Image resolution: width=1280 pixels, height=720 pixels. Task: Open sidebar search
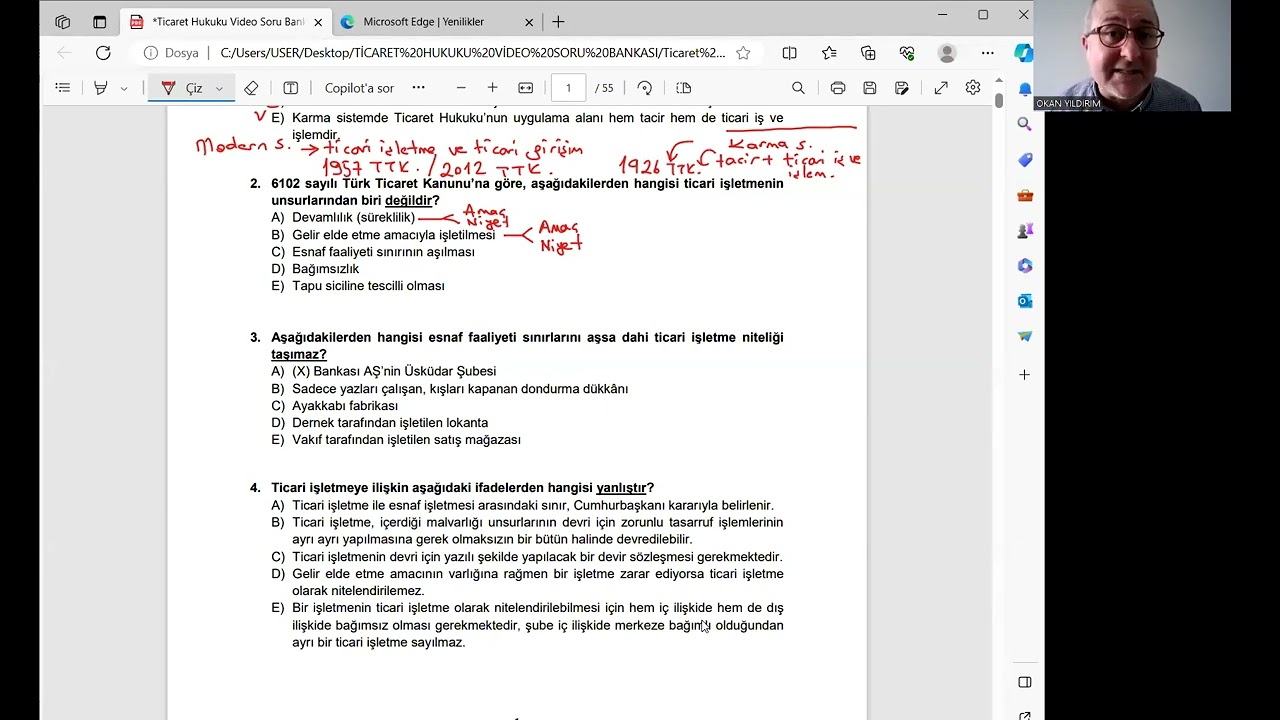click(x=1024, y=124)
